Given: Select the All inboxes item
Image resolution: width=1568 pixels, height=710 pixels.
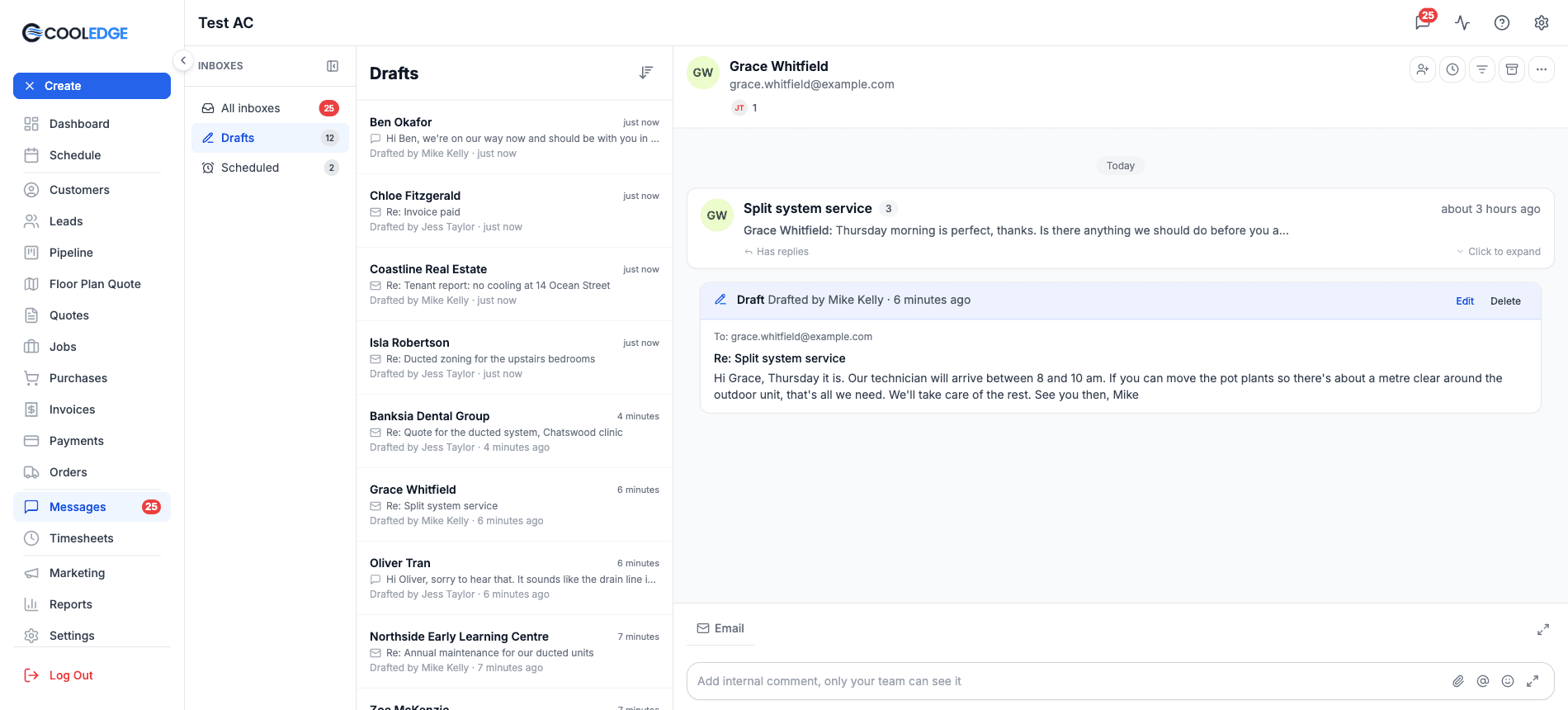Looking at the screenshot, I should tap(270, 108).
